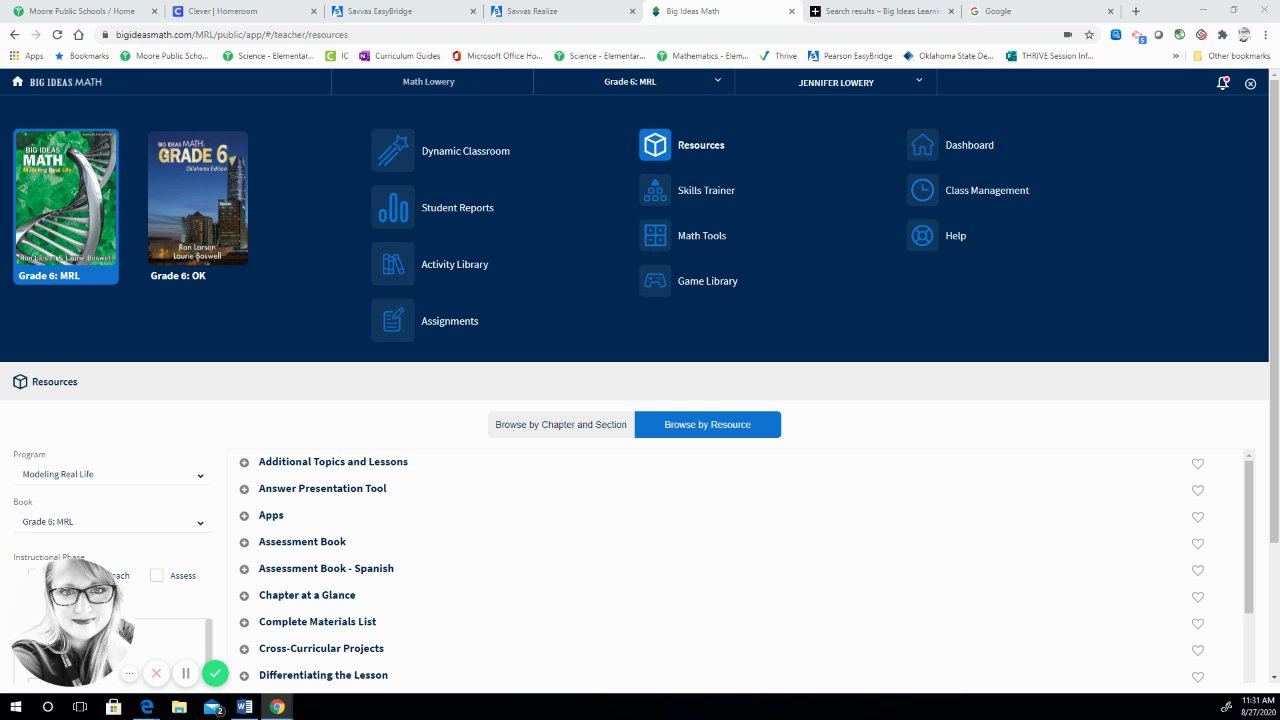The width and height of the screenshot is (1280, 720).
Task: Cancel recording with the red X button
Action: [156, 674]
